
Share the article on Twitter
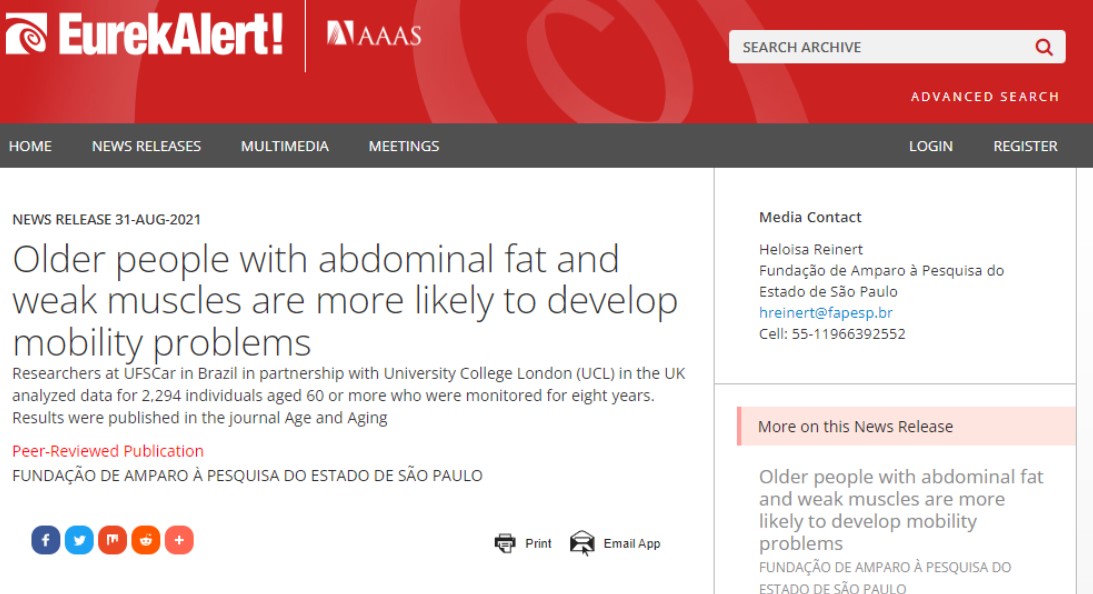(x=79, y=541)
